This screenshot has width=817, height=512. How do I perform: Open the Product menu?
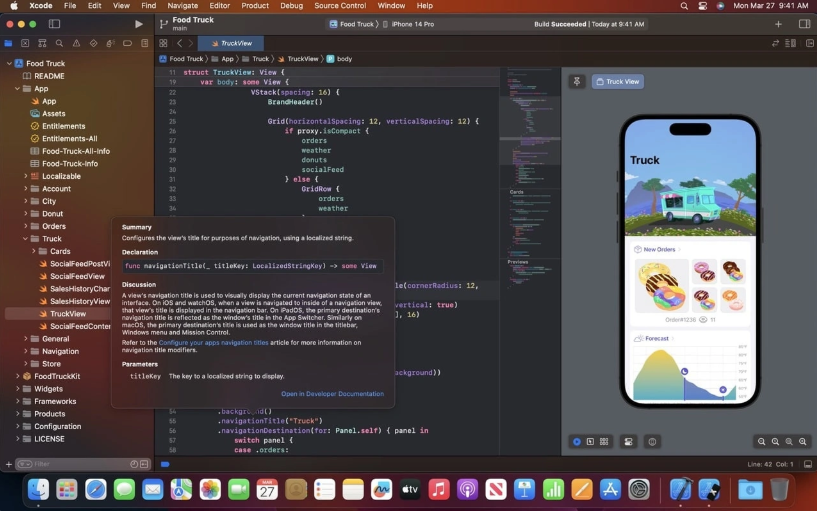point(255,6)
